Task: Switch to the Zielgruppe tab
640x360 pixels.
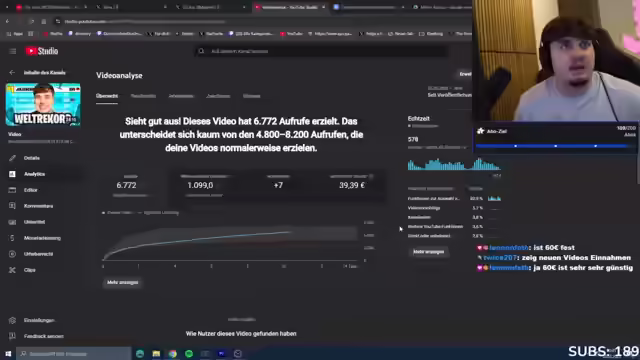Action: coord(218,96)
